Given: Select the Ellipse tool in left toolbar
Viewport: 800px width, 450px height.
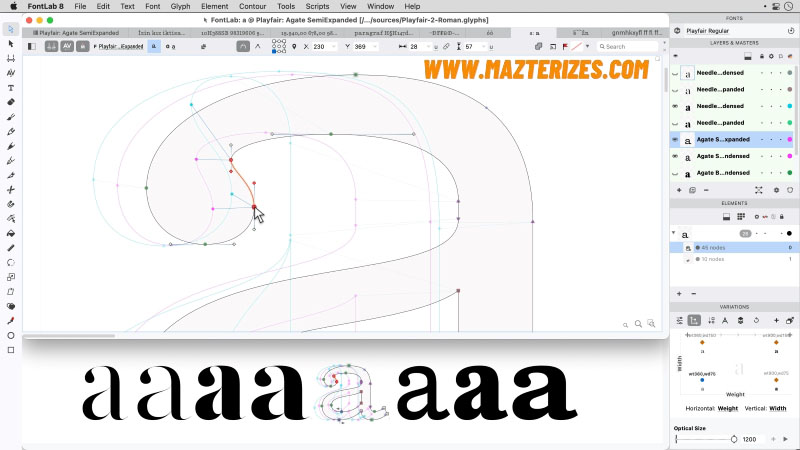Looking at the screenshot, I should (x=11, y=336).
